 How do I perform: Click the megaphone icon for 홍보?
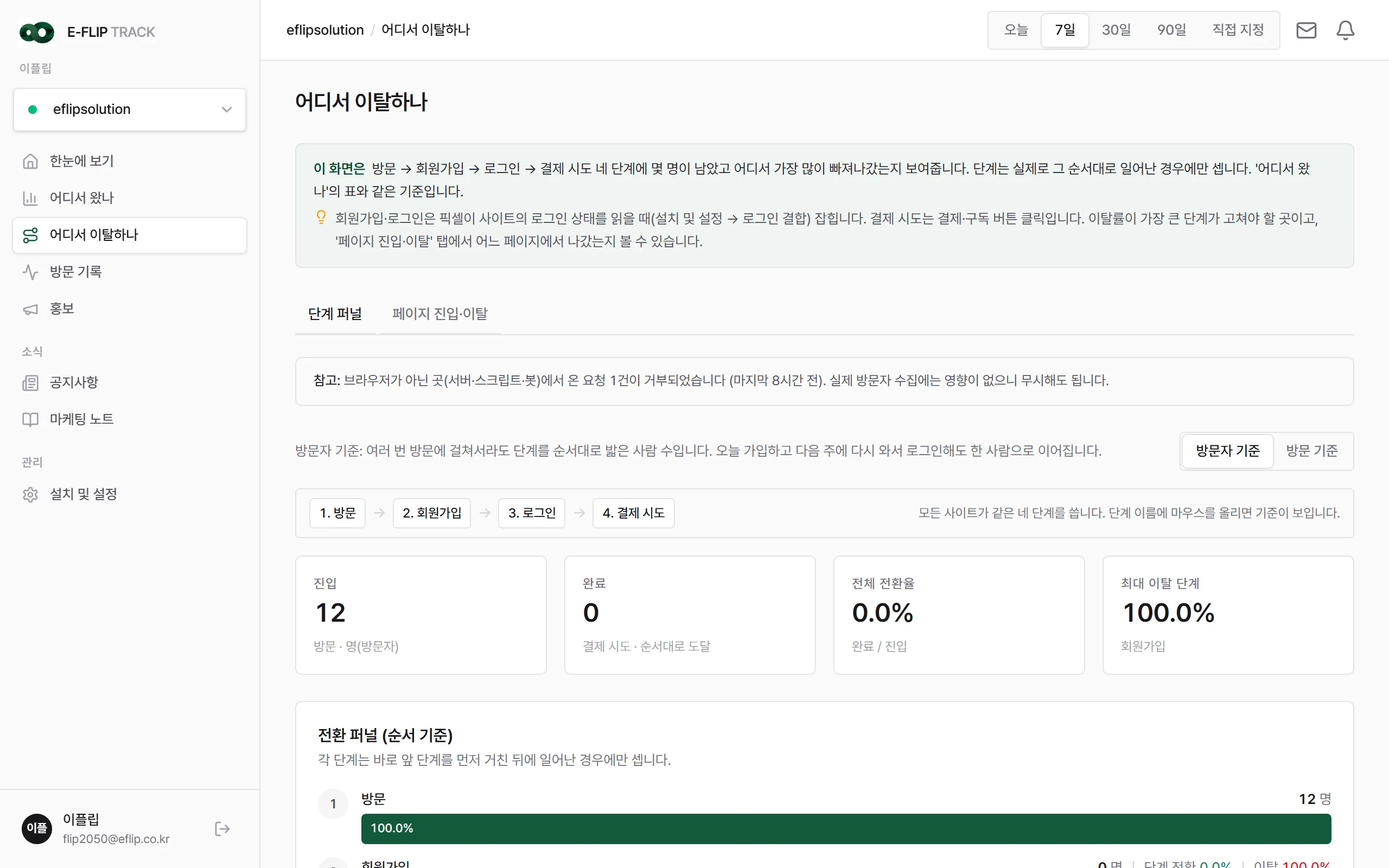(30, 309)
